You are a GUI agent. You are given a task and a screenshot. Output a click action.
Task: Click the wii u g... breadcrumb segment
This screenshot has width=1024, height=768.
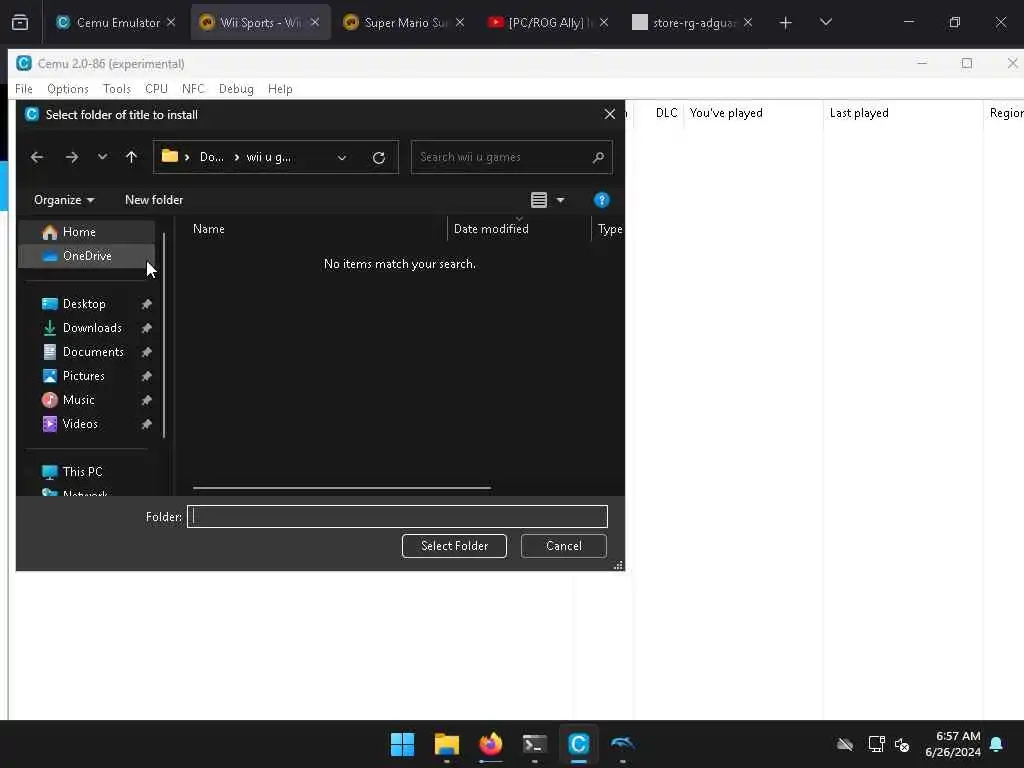tap(268, 157)
